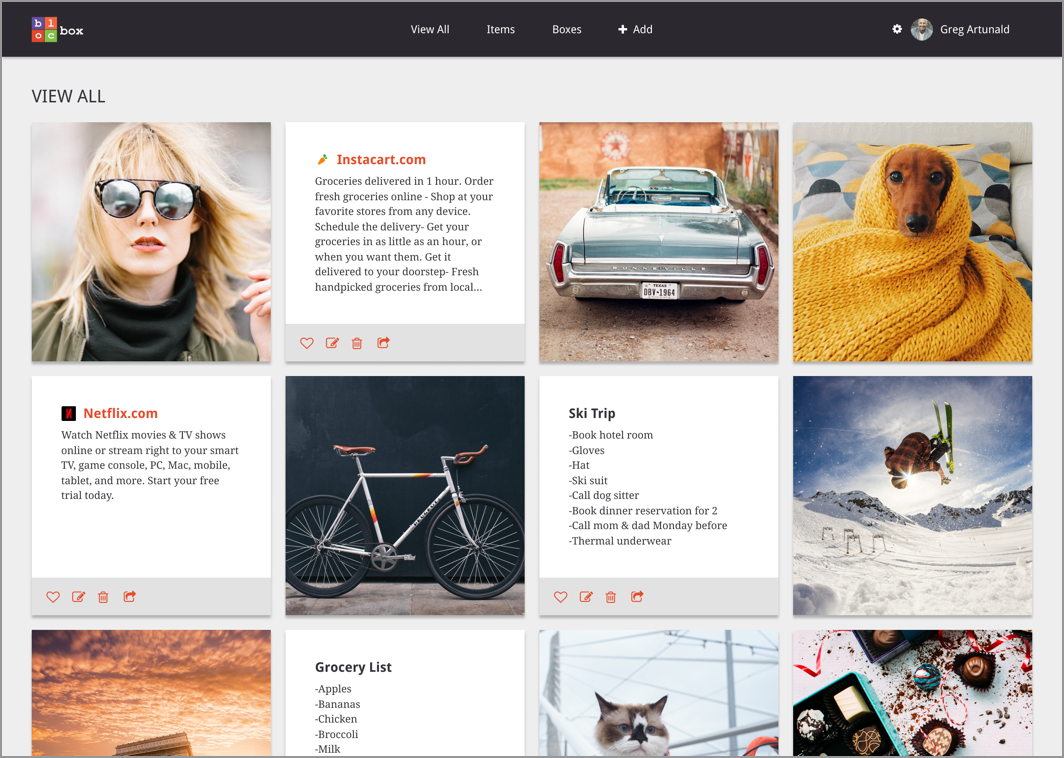The width and height of the screenshot is (1064, 758).
Task: Click "-Call dog sitter" line
Action: [604, 495]
